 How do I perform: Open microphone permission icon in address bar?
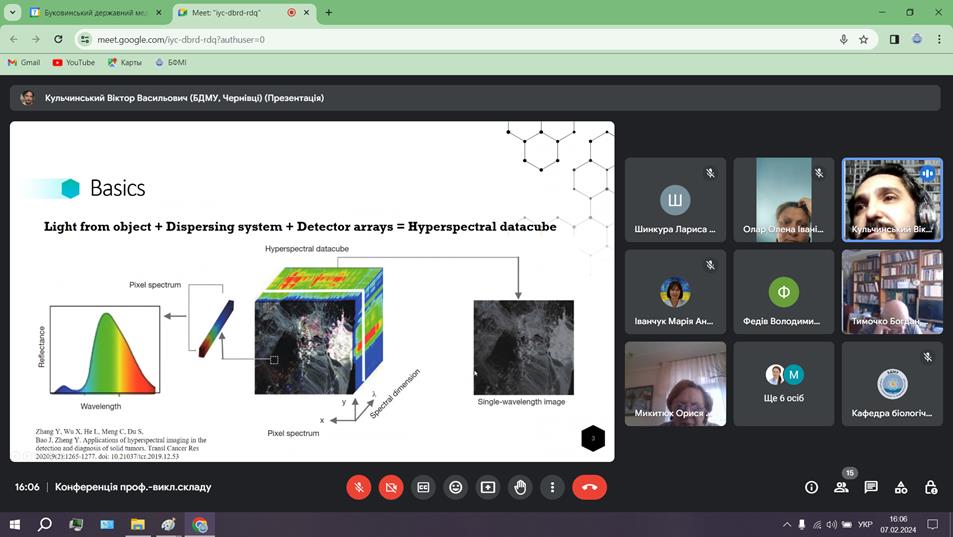click(844, 39)
